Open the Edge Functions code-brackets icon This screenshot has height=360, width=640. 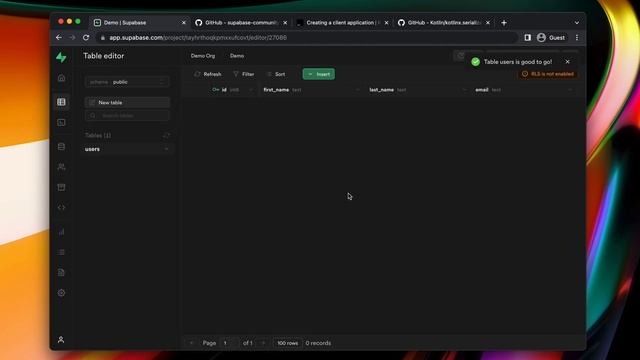(61, 207)
